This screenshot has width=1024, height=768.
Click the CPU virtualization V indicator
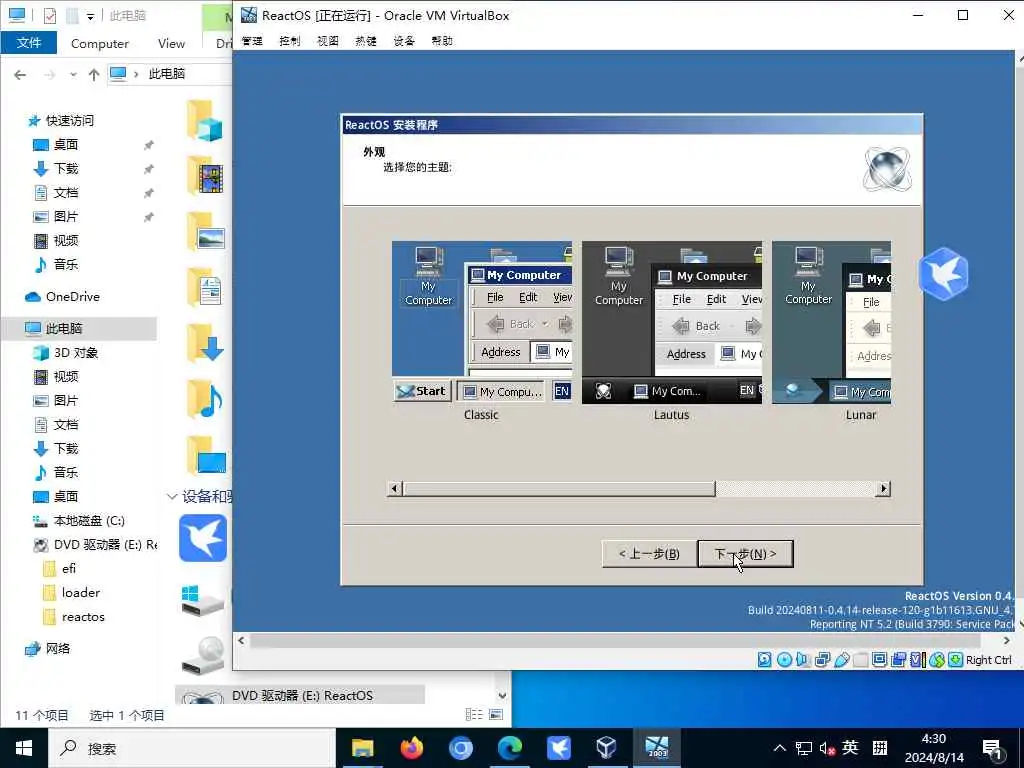(918, 660)
